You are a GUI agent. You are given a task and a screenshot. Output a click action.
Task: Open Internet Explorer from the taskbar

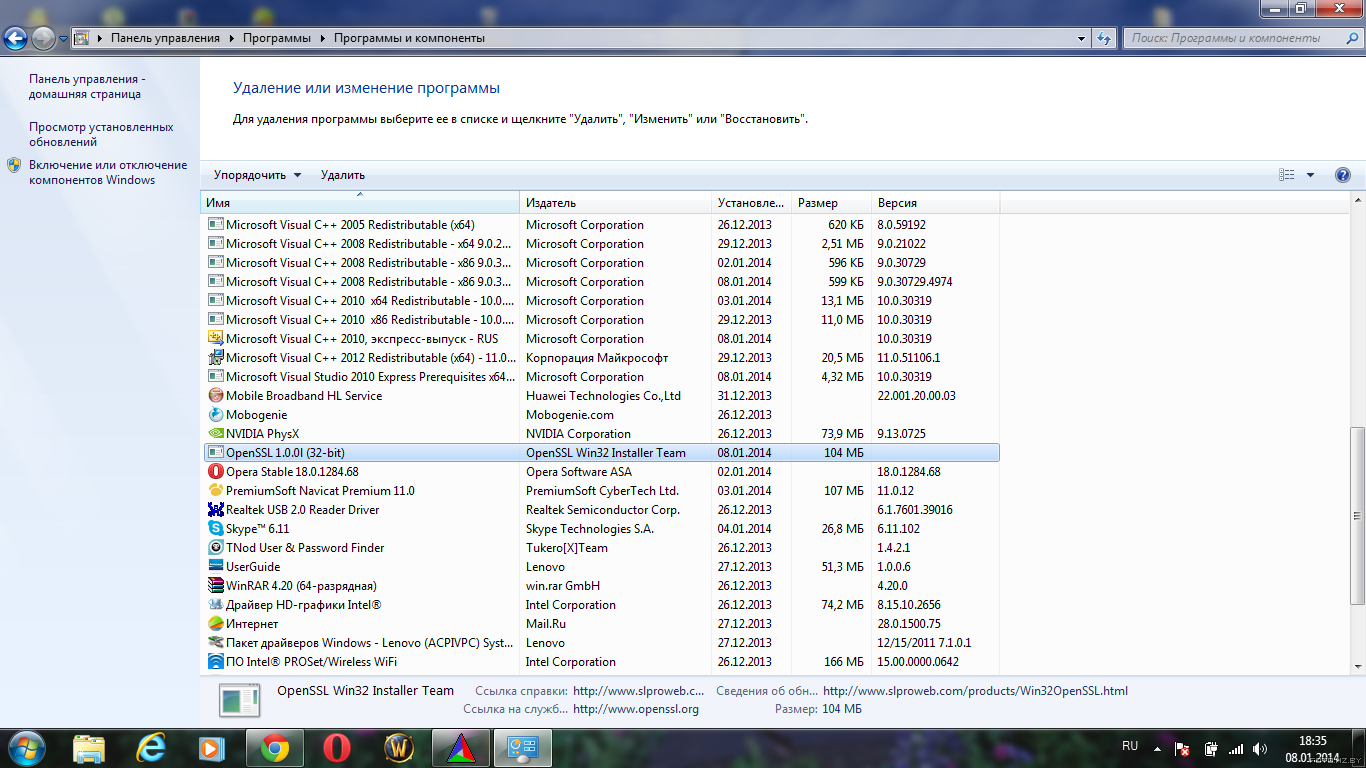pyautogui.click(x=151, y=747)
